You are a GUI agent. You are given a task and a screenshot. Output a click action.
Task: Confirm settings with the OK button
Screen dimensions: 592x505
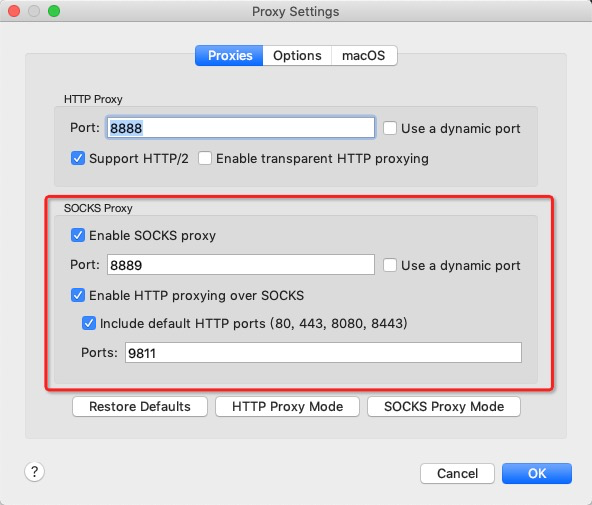click(x=537, y=473)
